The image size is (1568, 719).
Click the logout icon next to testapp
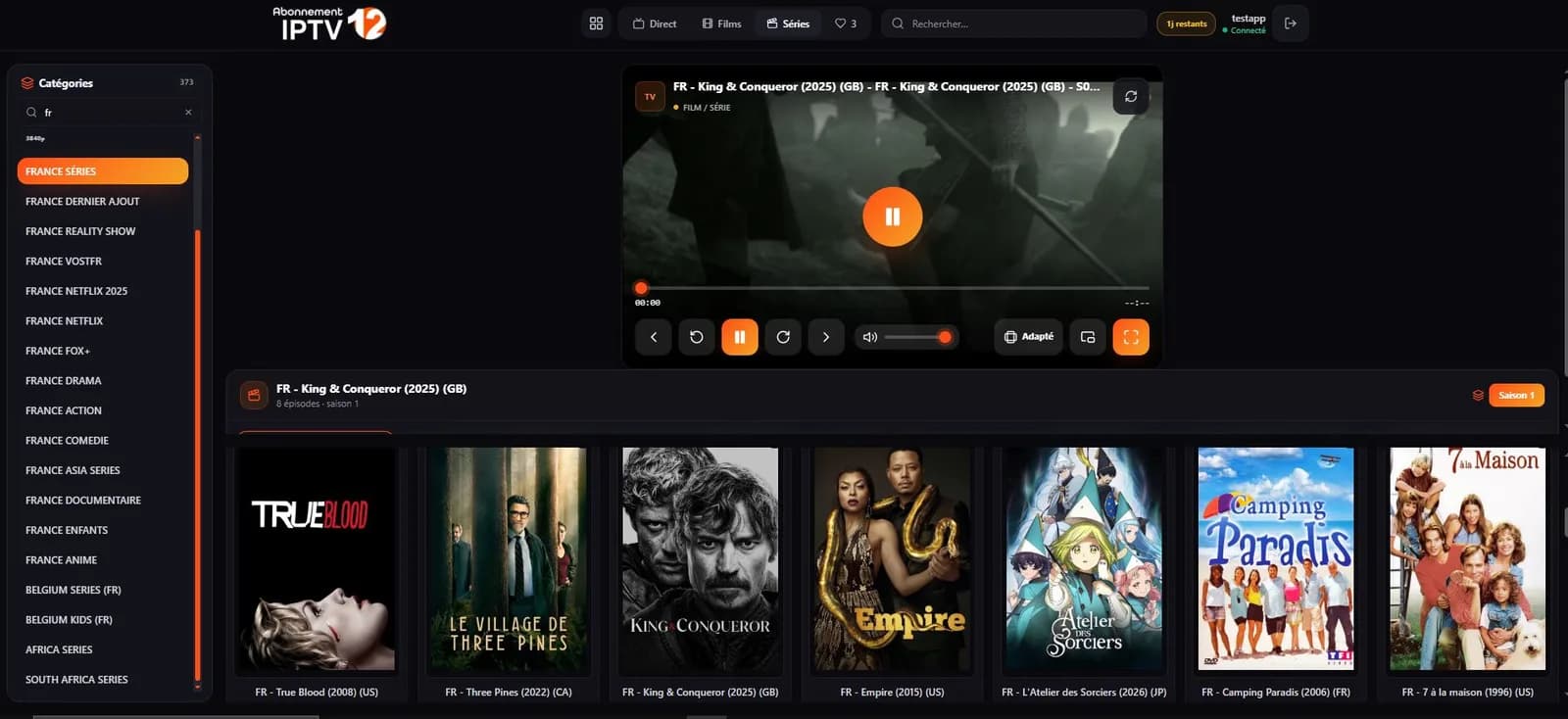(x=1291, y=24)
